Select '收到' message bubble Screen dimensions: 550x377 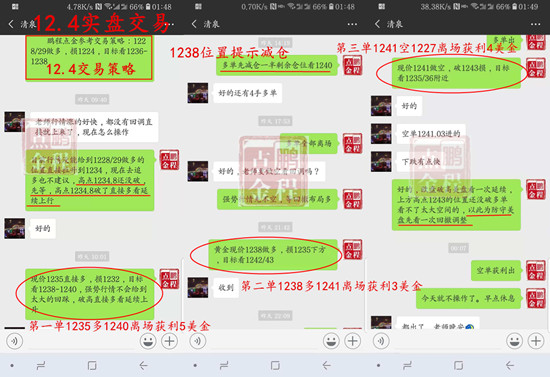[x=226, y=288]
